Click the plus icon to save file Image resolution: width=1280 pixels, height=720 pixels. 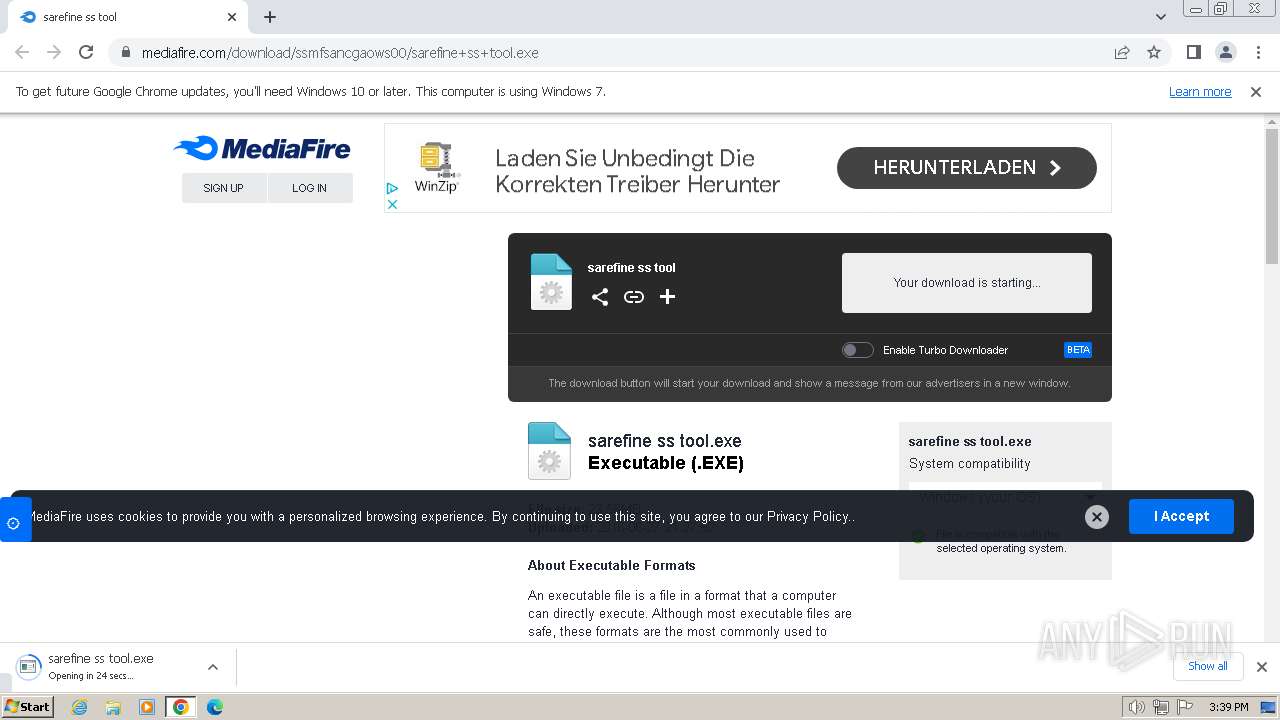click(x=668, y=297)
